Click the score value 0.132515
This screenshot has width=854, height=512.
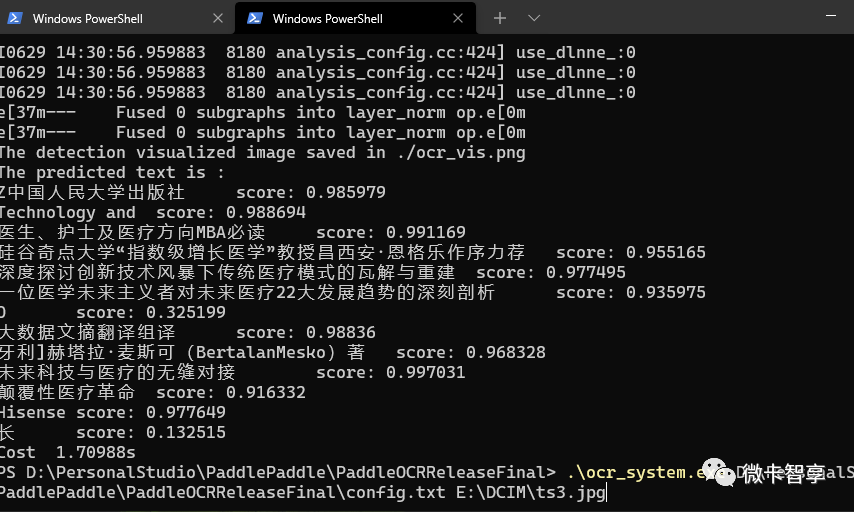coord(186,432)
